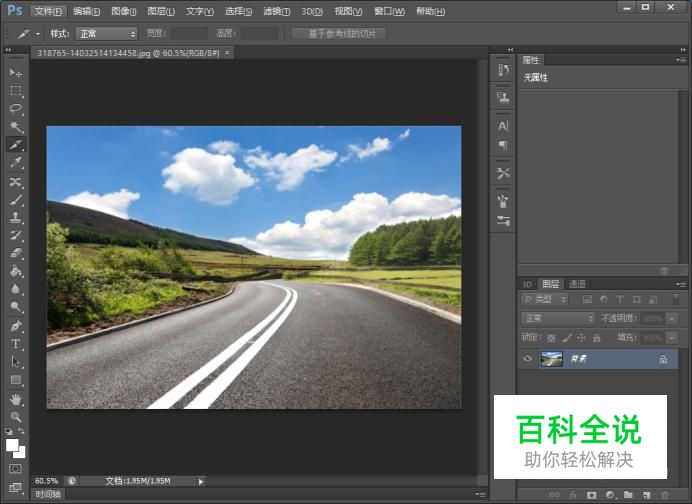The height and width of the screenshot is (504, 692).
Task: Select the Hand tool
Action: [16, 399]
